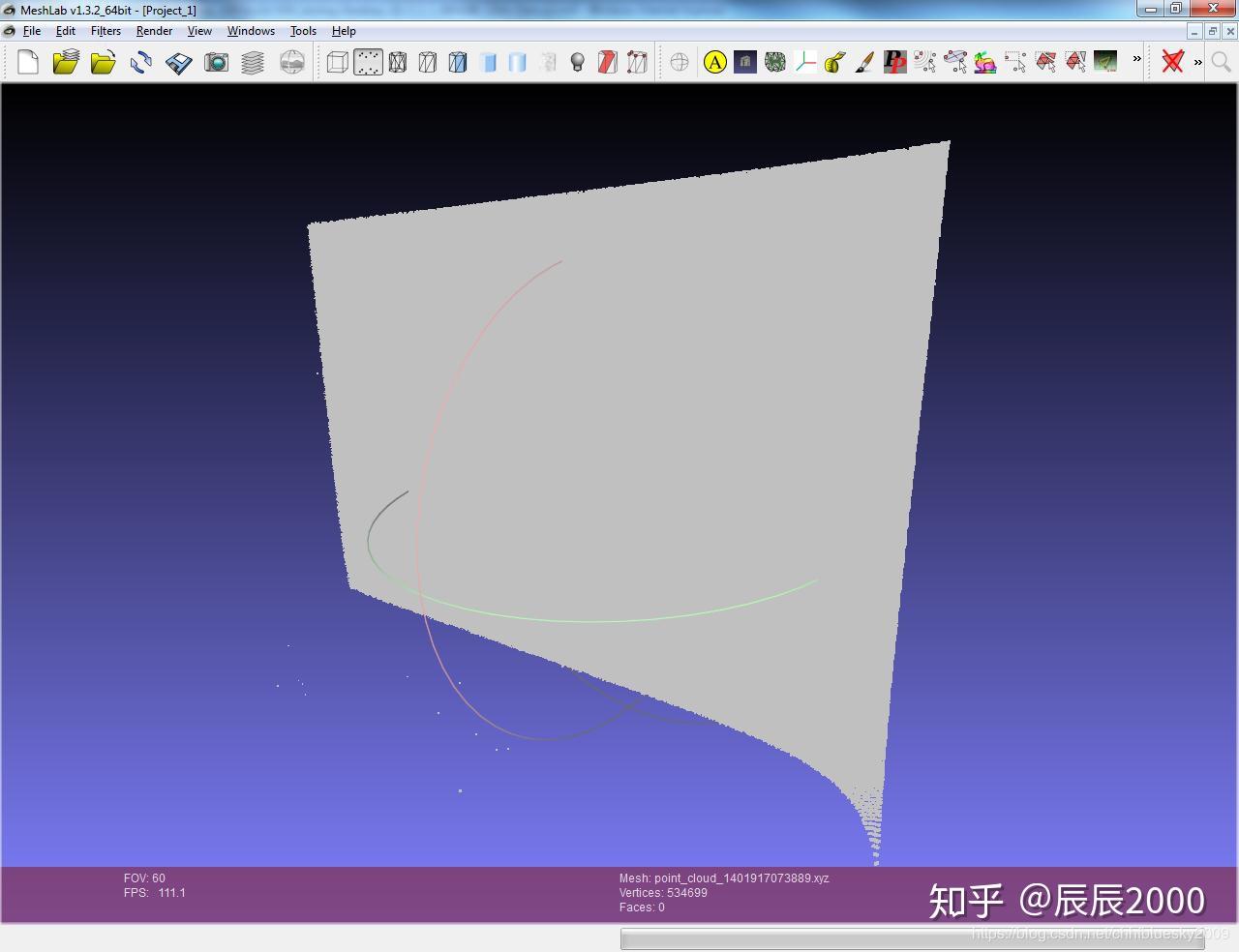The image size is (1239, 952).
Task: Create a new empty project
Action: (x=27, y=62)
